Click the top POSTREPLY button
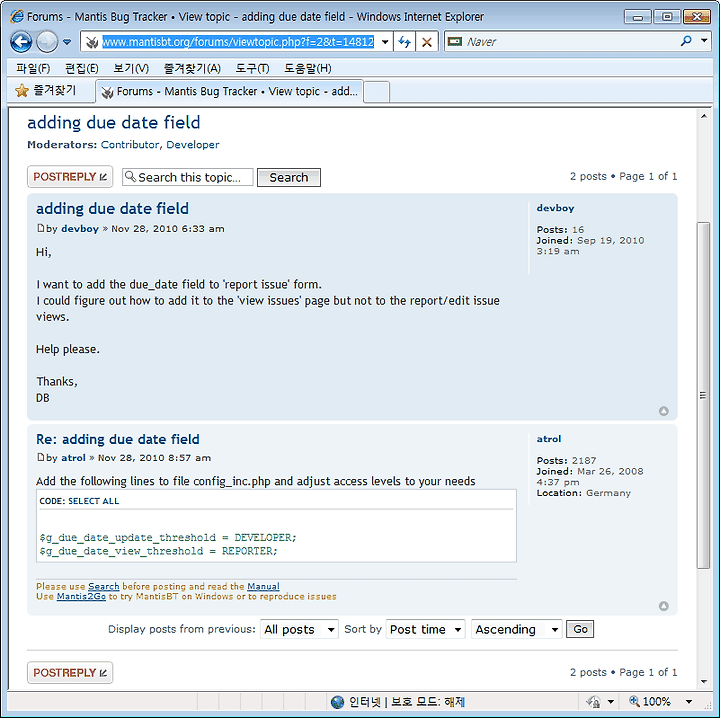The height and width of the screenshot is (718, 720). click(70, 177)
